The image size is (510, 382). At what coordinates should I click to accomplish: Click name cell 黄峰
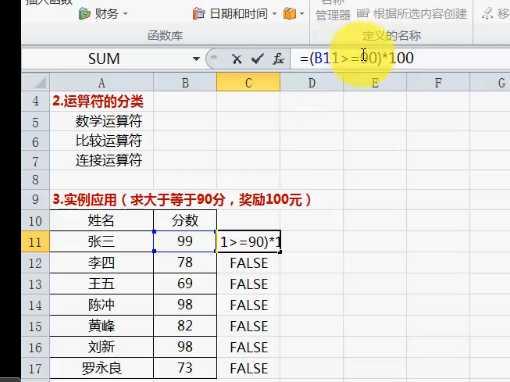[101, 326]
